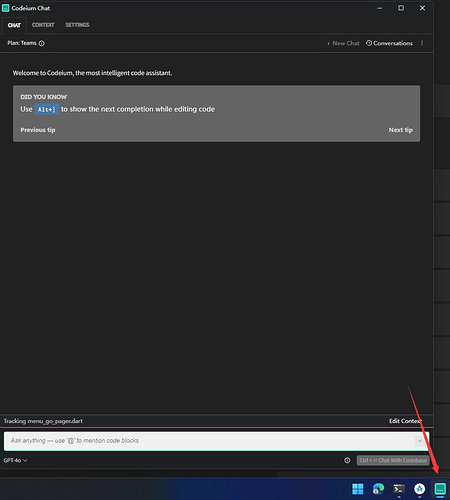Show the Next tip
Viewport: 450px width, 500px height.
tap(401, 130)
